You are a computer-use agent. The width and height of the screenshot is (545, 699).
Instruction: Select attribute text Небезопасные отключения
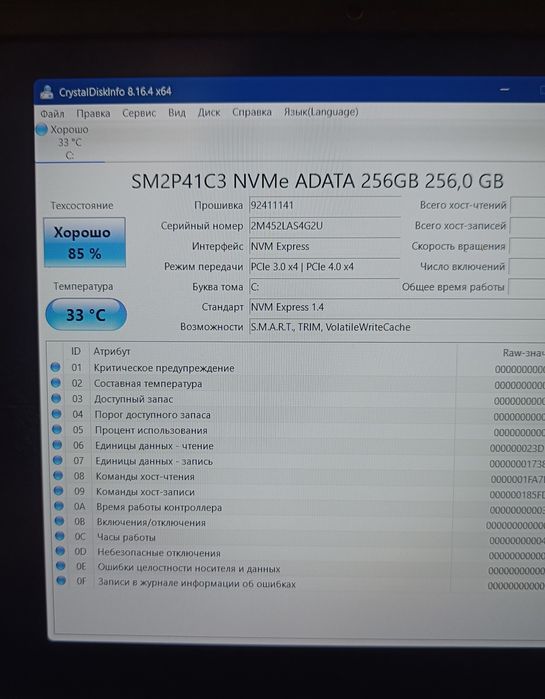(159, 553)
